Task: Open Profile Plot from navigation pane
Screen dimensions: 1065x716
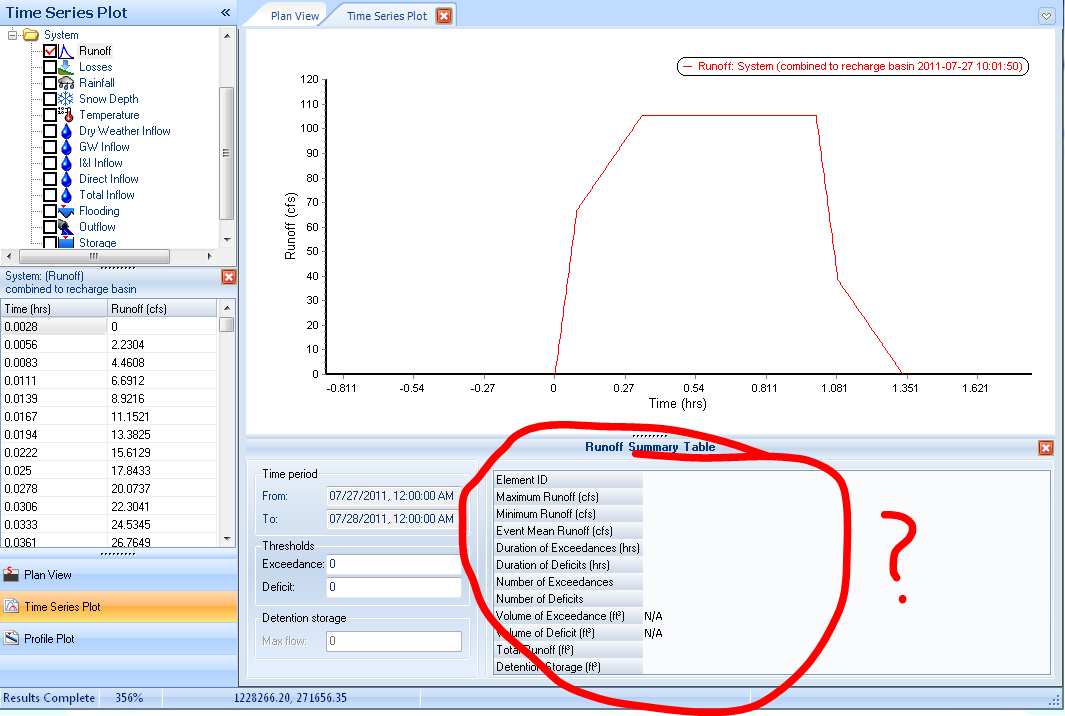Action: coord(119,639)
